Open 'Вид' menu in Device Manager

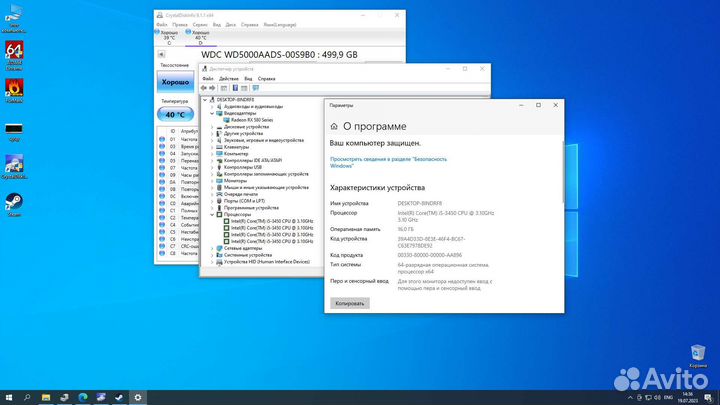tap(248, 79)
